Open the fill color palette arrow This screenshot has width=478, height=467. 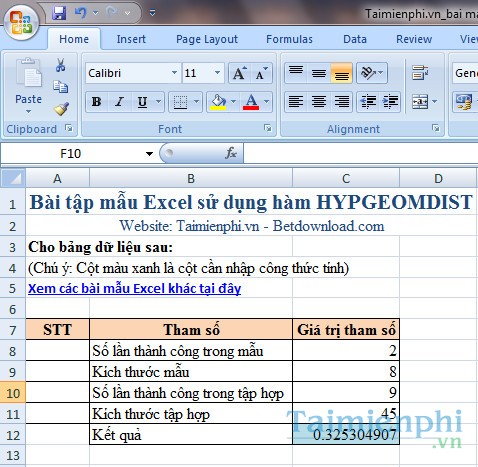(x=233, y=102)
